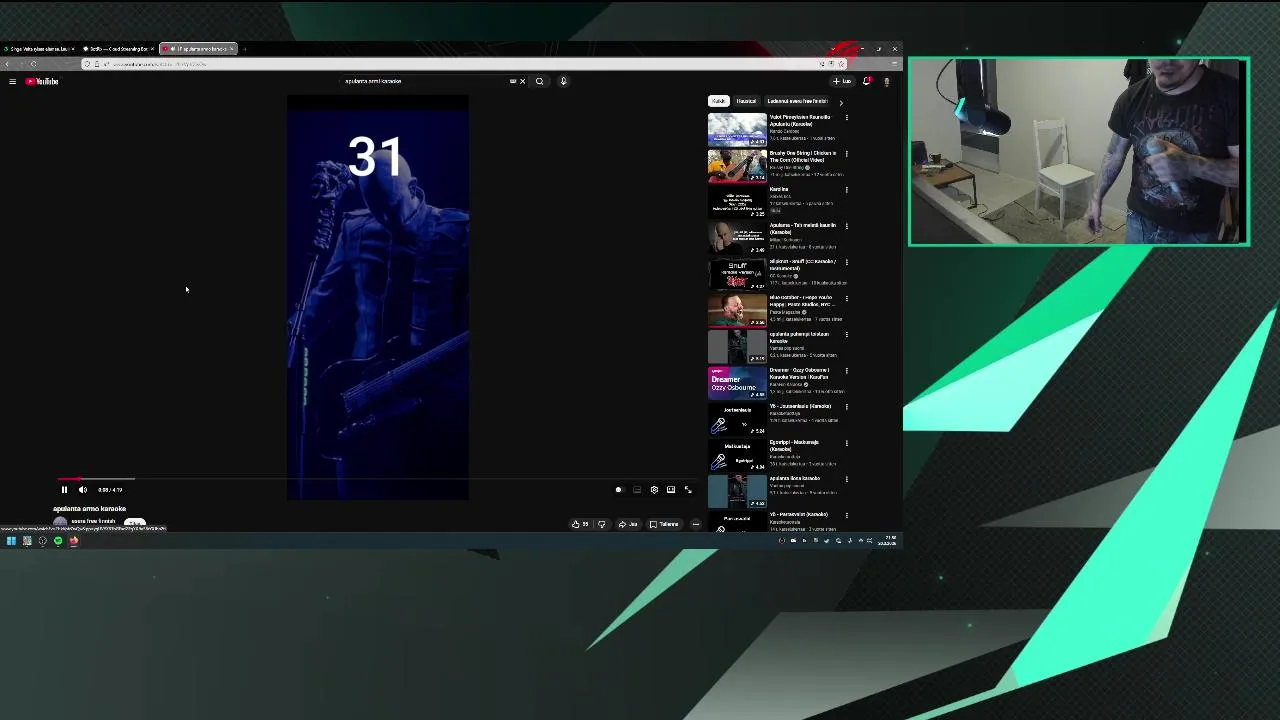Screen dimensions: 1280x720
Task: Select the Kaikki filter chip
Action: [718, 101]
